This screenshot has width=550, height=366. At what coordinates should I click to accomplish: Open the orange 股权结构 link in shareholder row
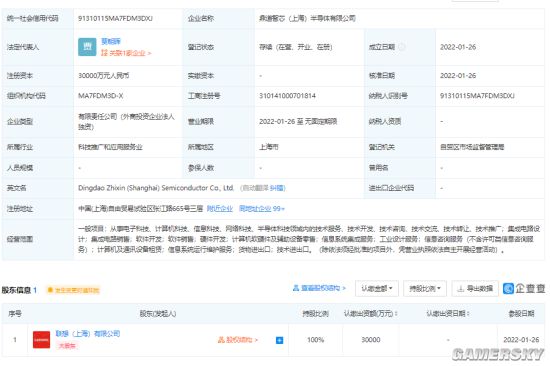coord(238,340)
